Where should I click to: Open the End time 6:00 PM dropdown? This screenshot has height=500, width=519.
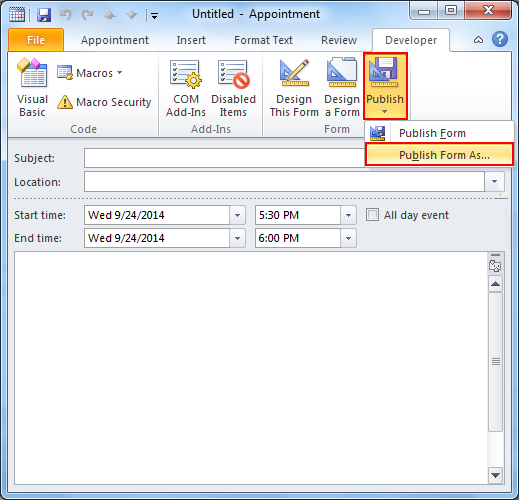point(348,238)
